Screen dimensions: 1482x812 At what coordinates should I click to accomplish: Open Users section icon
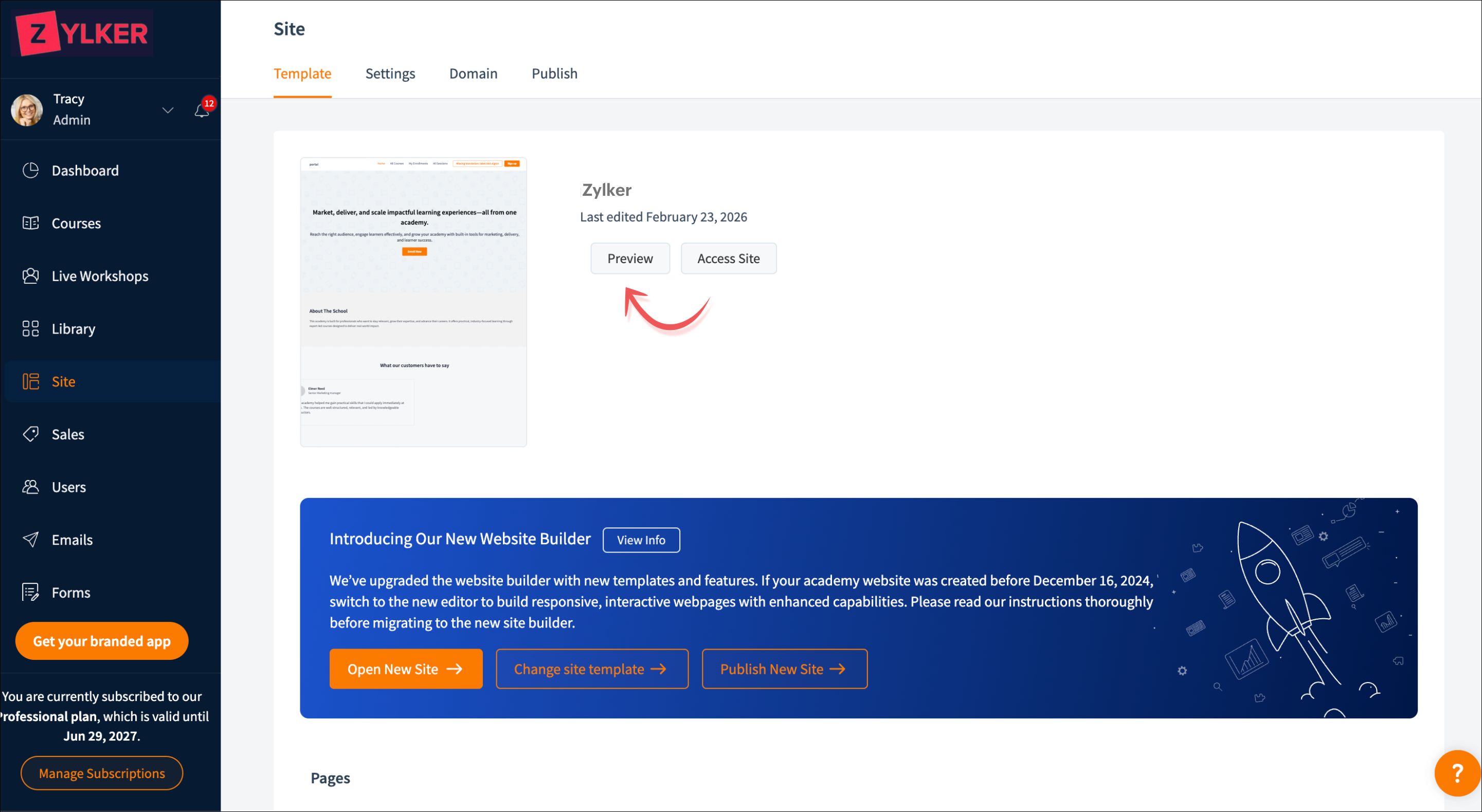pos(30,487)
